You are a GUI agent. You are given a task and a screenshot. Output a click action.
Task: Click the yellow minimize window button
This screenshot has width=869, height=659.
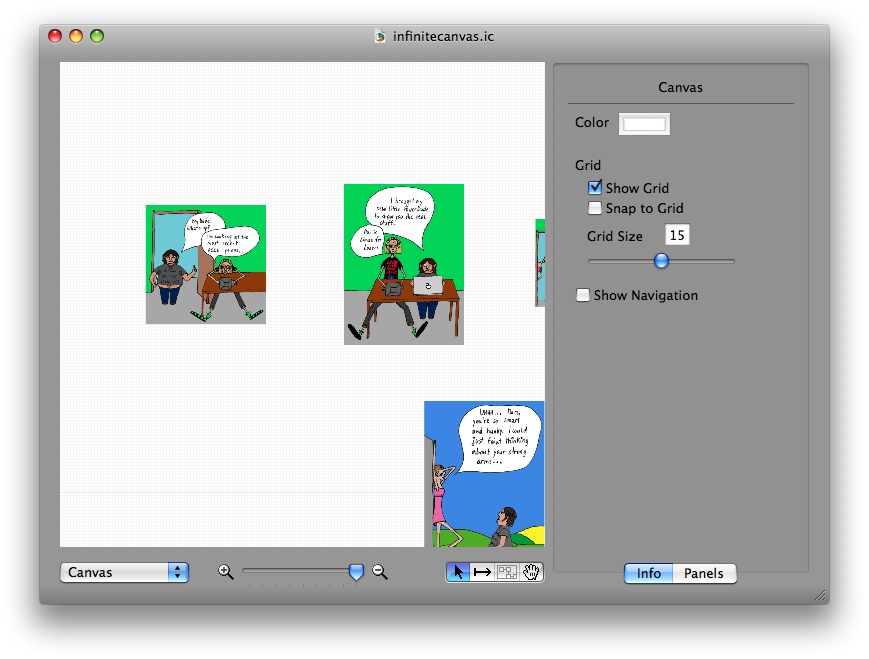(x=76, y=36)
